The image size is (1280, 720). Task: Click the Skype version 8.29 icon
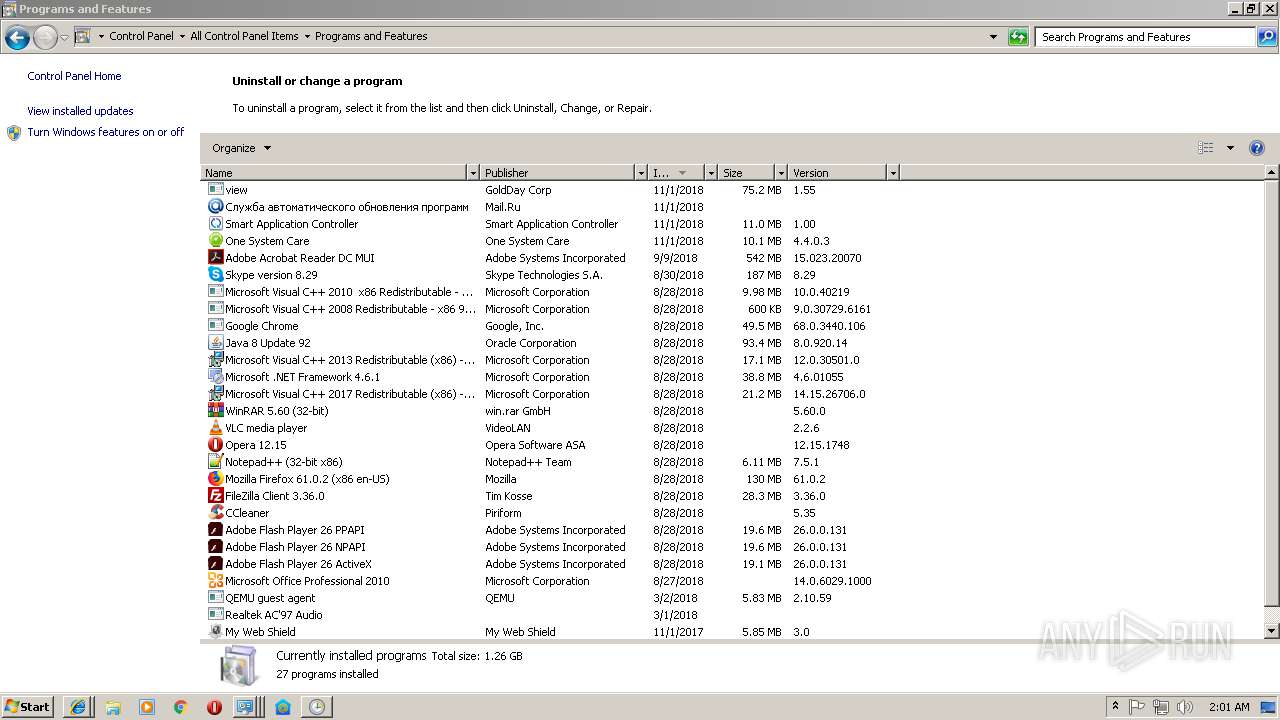(x=215, y=274)
